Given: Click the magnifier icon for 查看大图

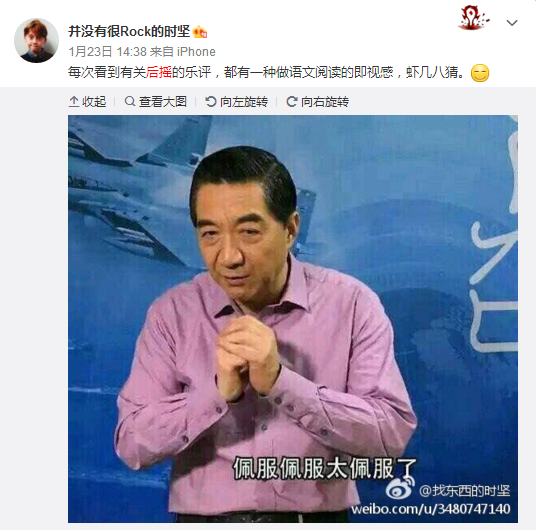Looking at the screenshot, I should (130, 101).
